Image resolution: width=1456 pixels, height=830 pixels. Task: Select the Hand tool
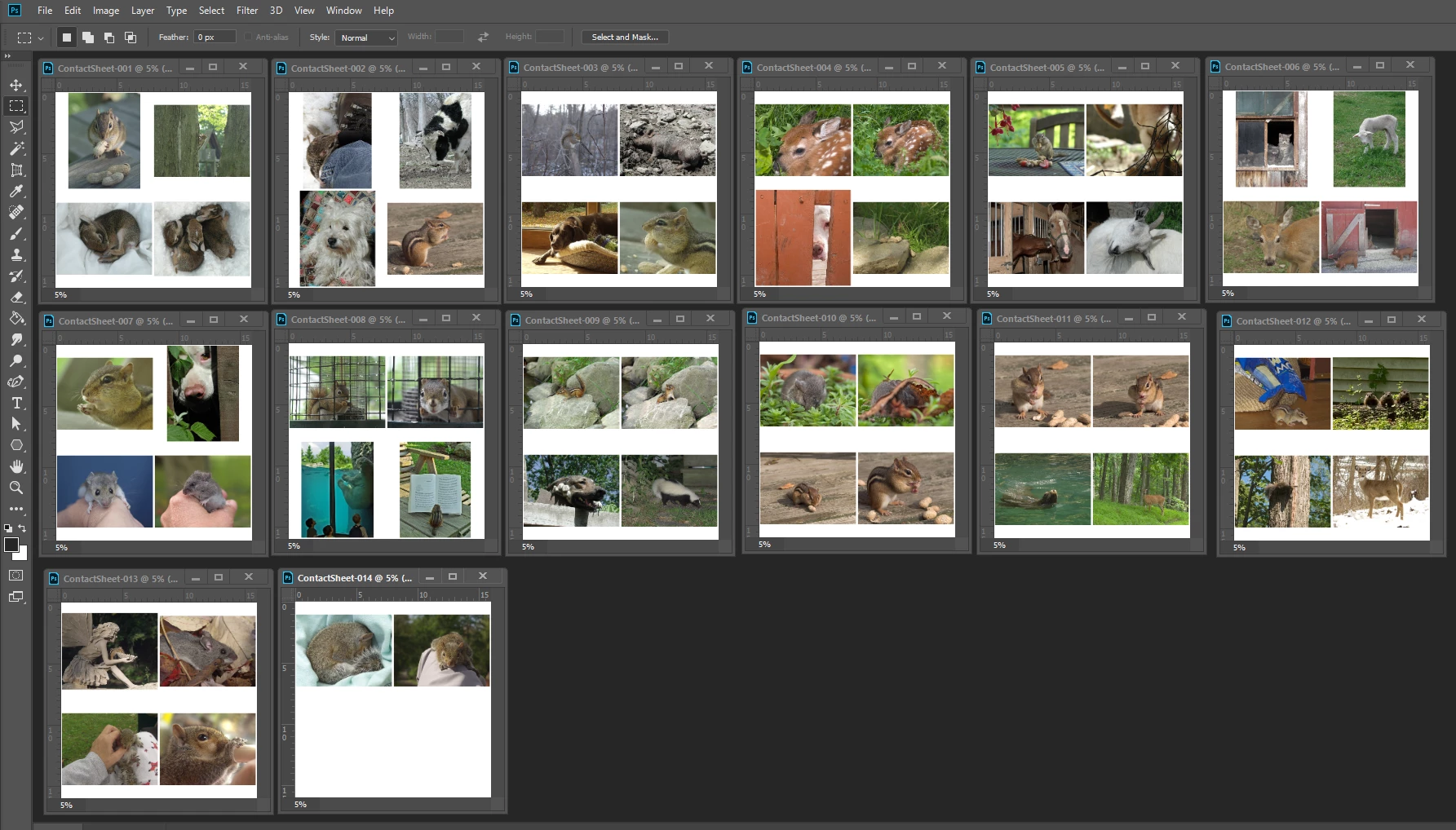(x=16, y=466)
